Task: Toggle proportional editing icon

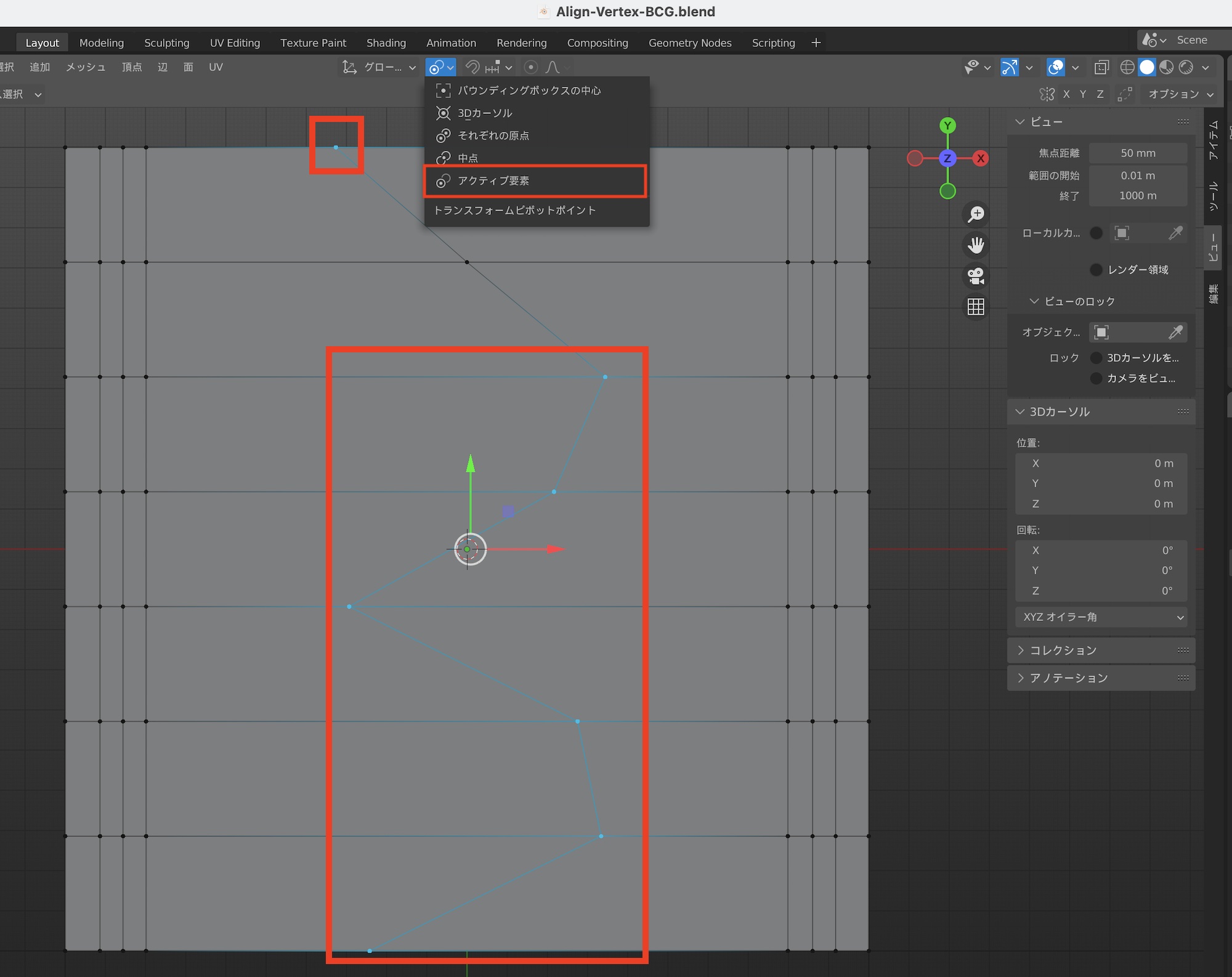Action: (530, 67)
